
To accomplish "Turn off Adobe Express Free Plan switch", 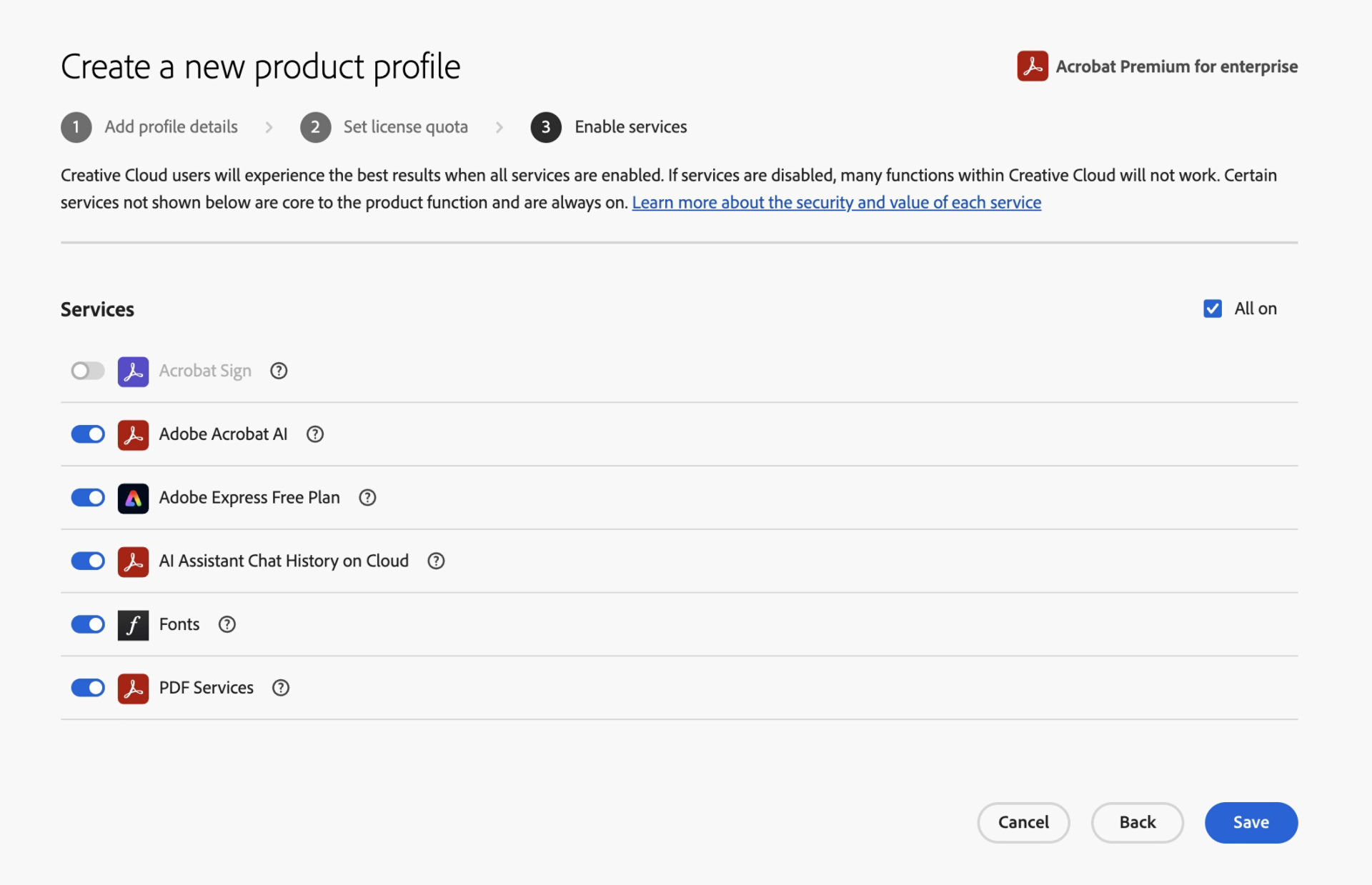I will 88,498.
